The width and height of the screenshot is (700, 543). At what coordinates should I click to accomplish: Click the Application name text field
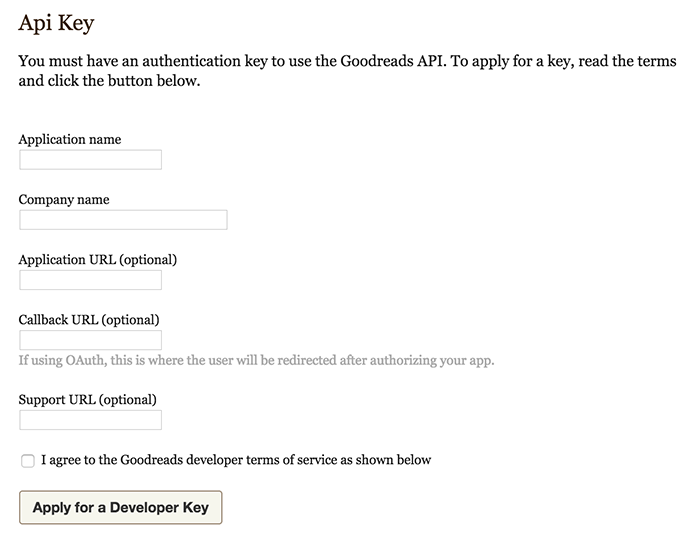(x=90, y=159)
